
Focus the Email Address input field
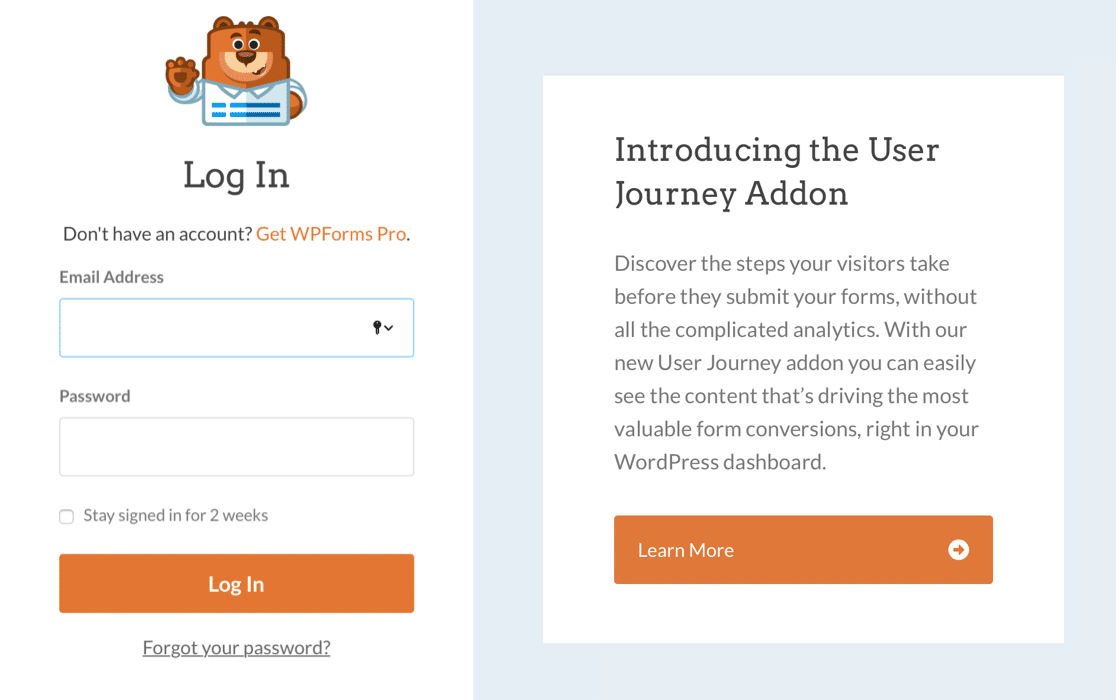click(x=200, y=327)
